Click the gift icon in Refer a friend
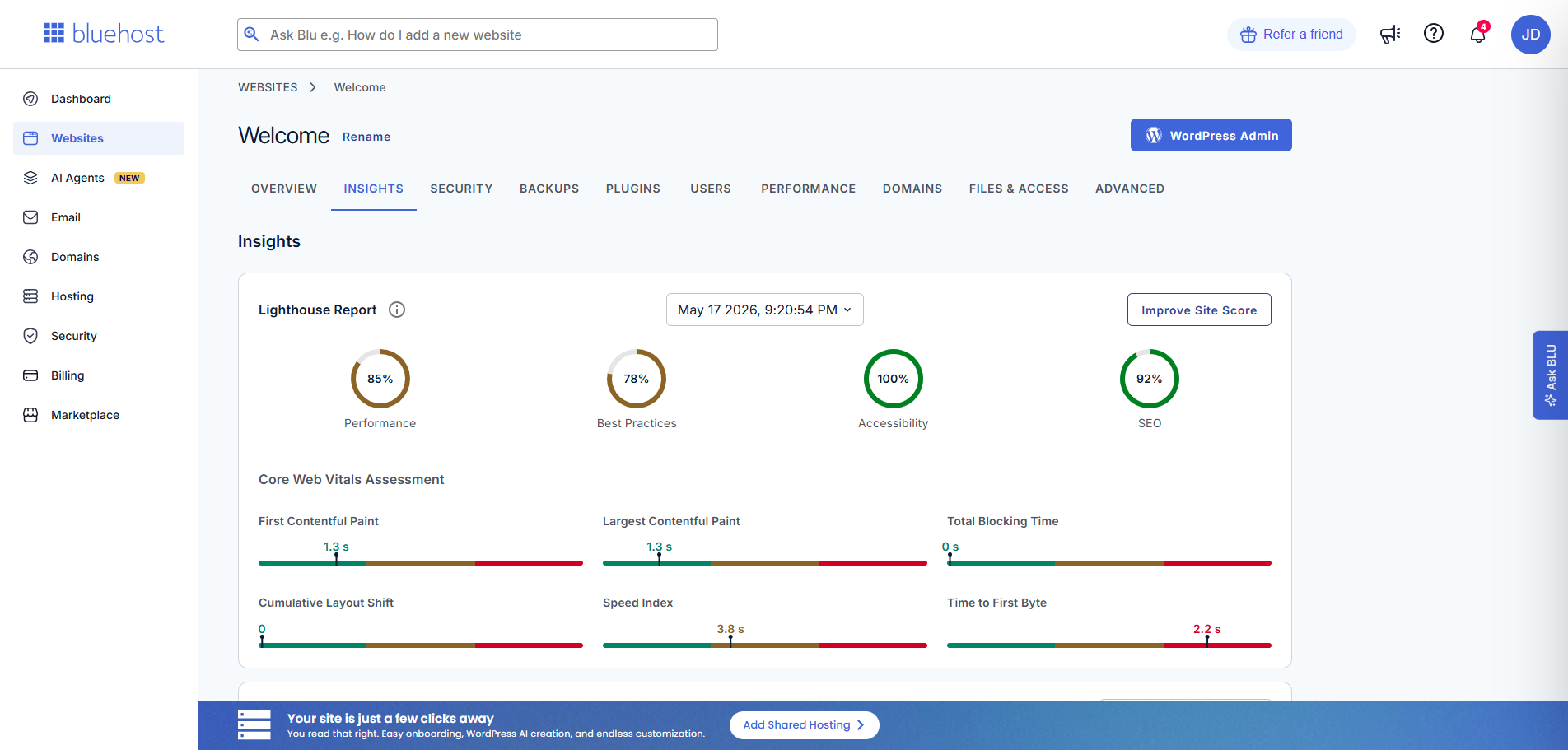Viewport: 1568px width, 750px height. click(x=1248, y=35)
